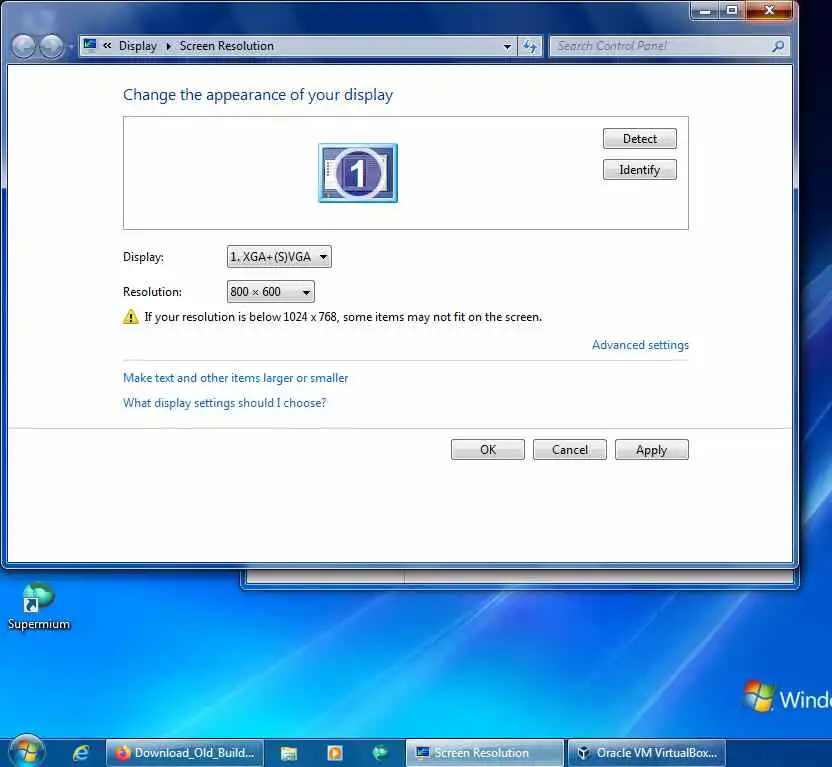The height and width of the screenshot is (767, 832).
Task: Click the Forward navigation arrow
Action: [x=51, y=46]
